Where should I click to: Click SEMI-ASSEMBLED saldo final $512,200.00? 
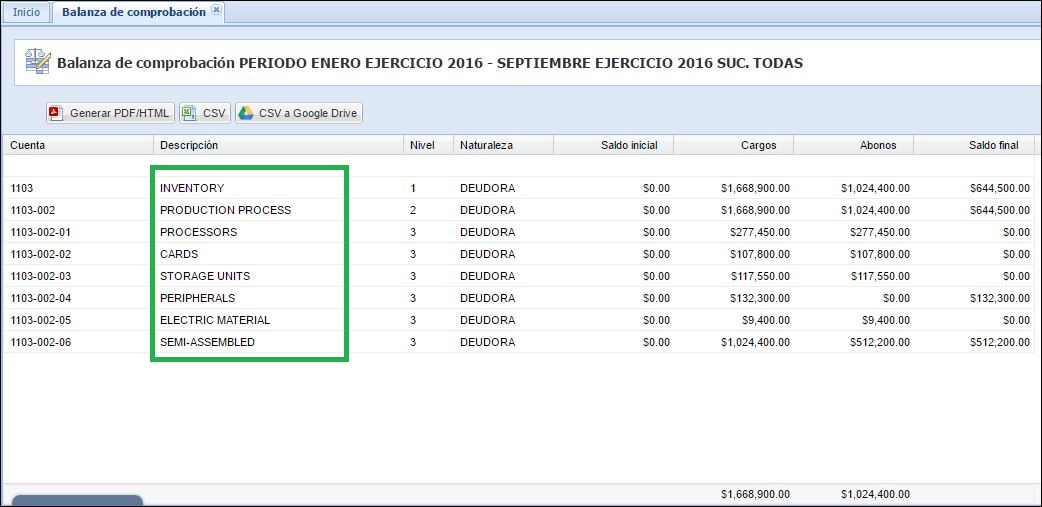[1000, 342]
